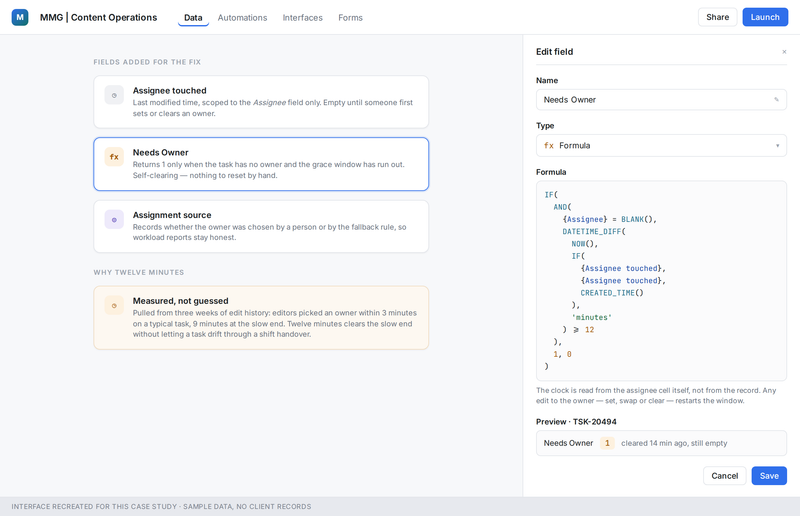This screenshot has width=800, height=516.
Task: Open the Interfaces tab
Action: coord(303,17)
